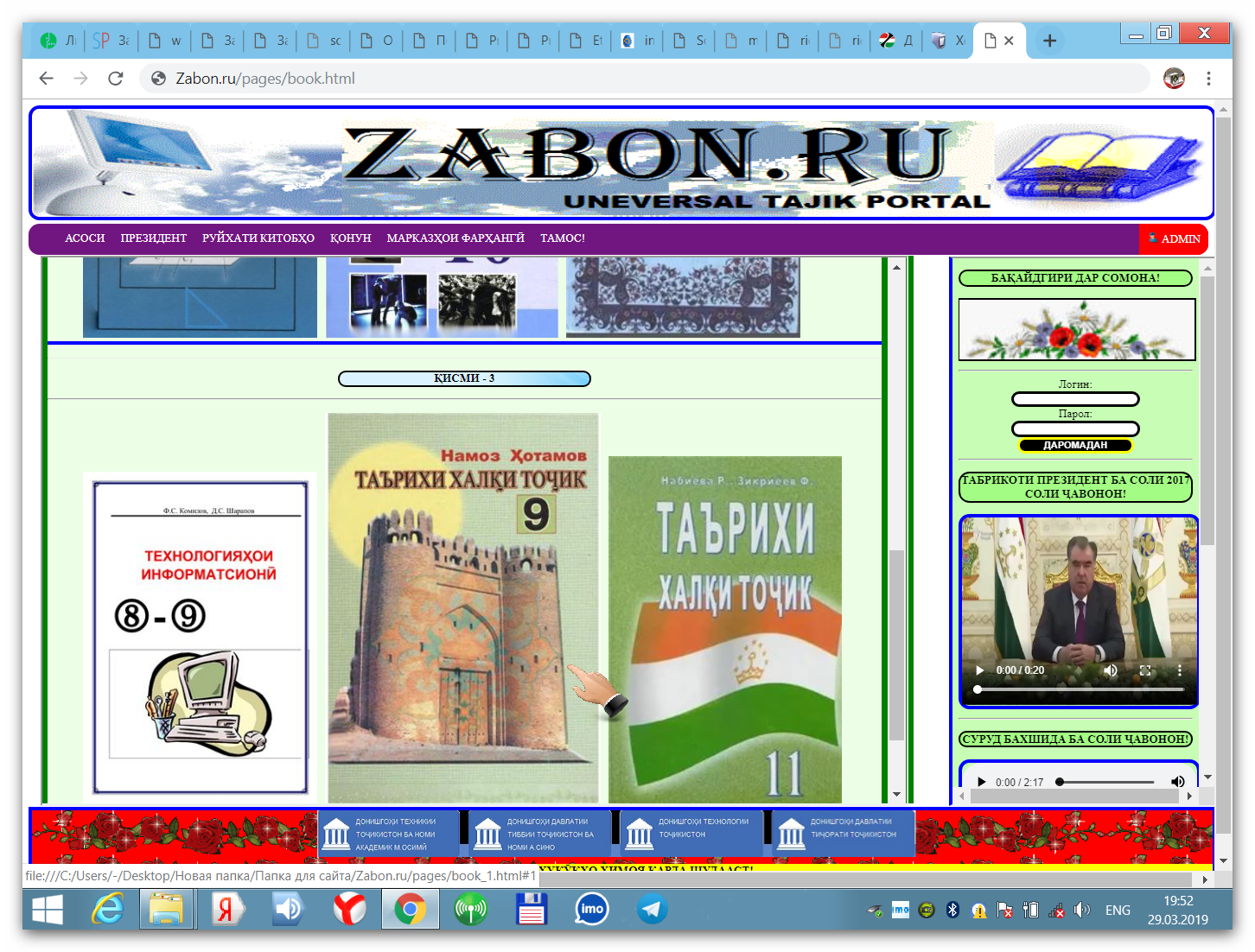Open the Донишгоҳи давлатии тиҷорати link
The width and height of the screenshot is (1255, 952).
844,834
